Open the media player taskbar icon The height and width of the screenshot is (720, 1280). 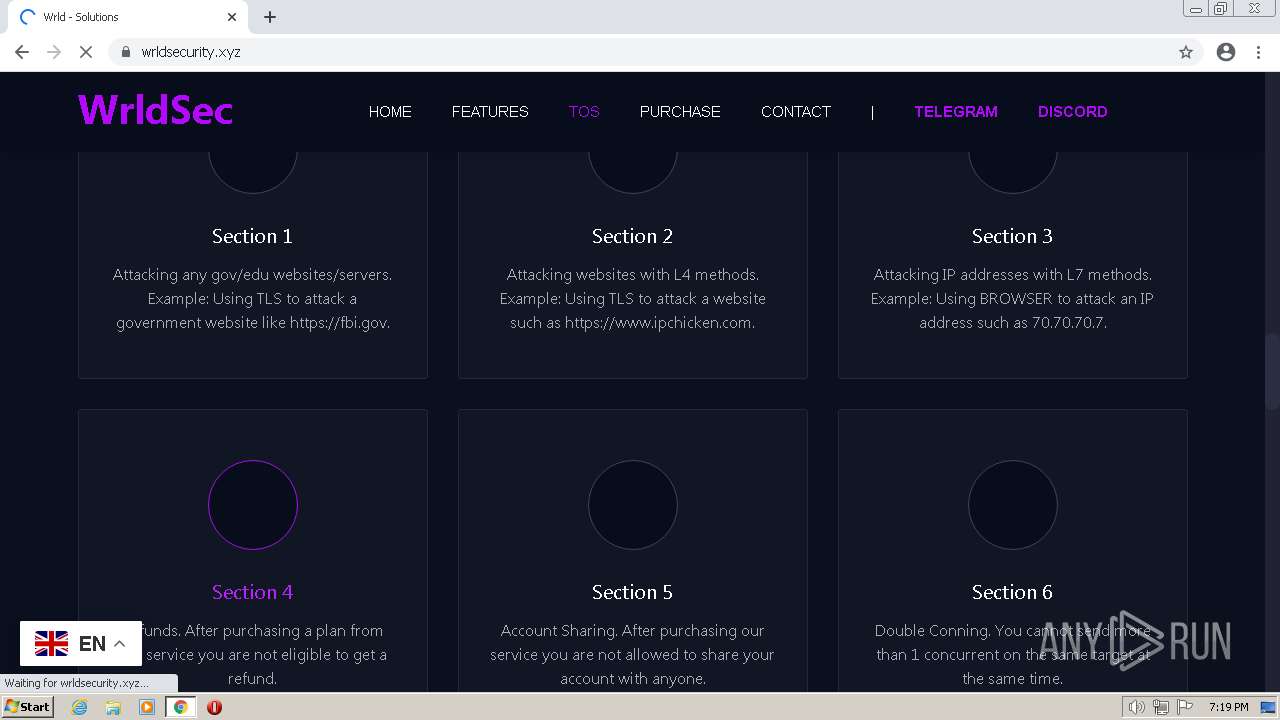click(x=147, y=707)
